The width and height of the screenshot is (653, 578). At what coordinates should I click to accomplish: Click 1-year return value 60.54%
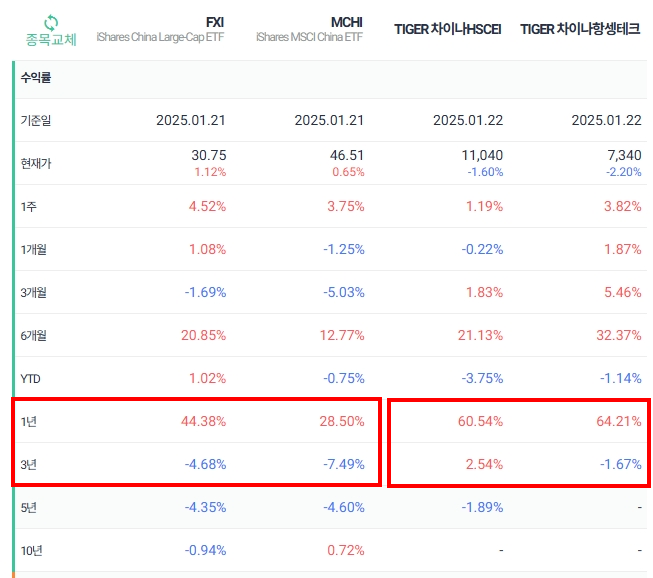480,421
